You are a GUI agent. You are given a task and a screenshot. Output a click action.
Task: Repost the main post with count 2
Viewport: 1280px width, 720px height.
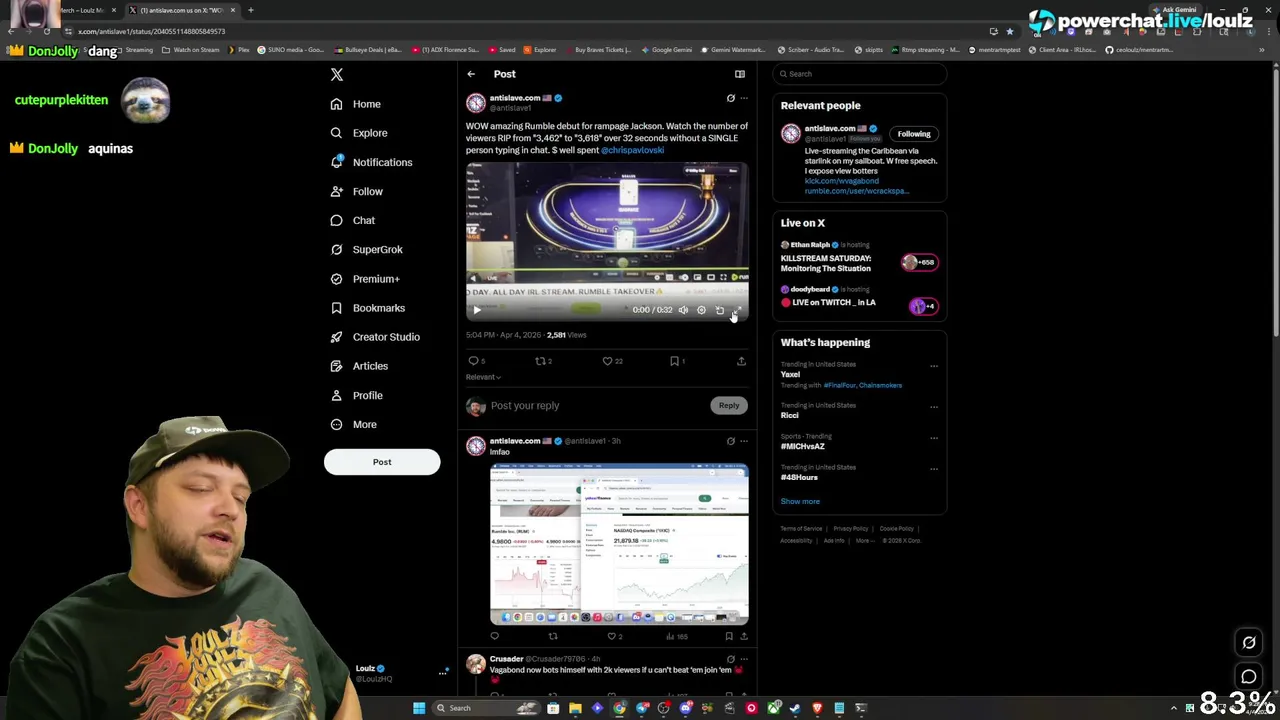[x=544, y=361]
